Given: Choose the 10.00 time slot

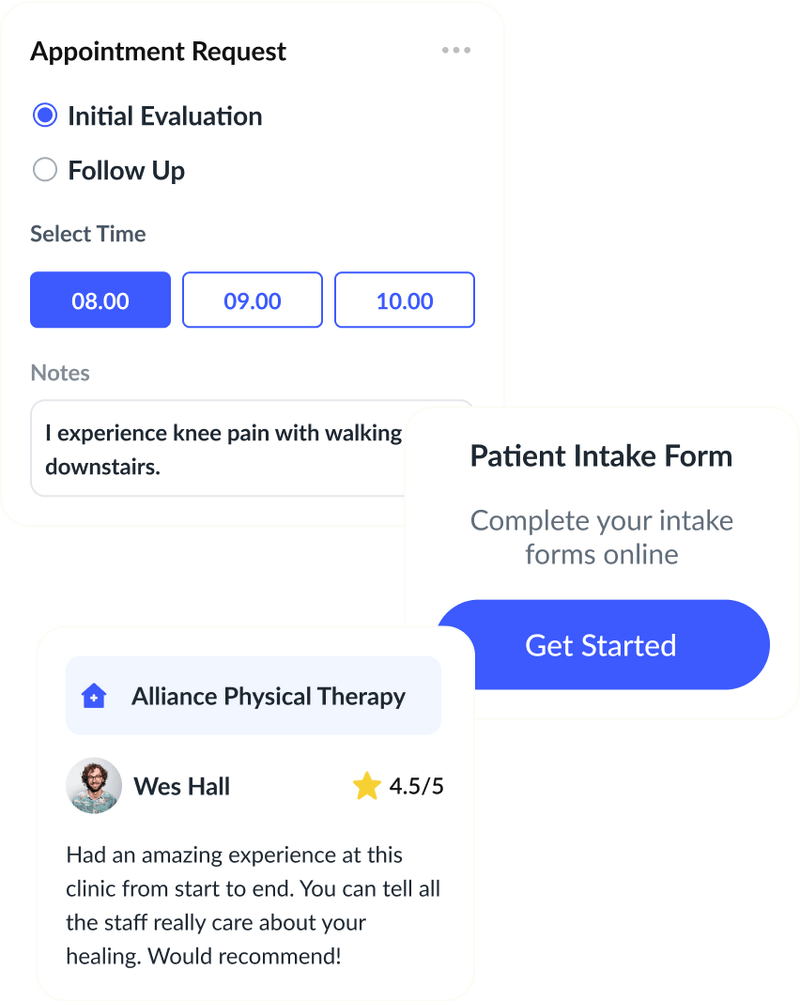Looking at the screenshot, I should pos(404,300).
